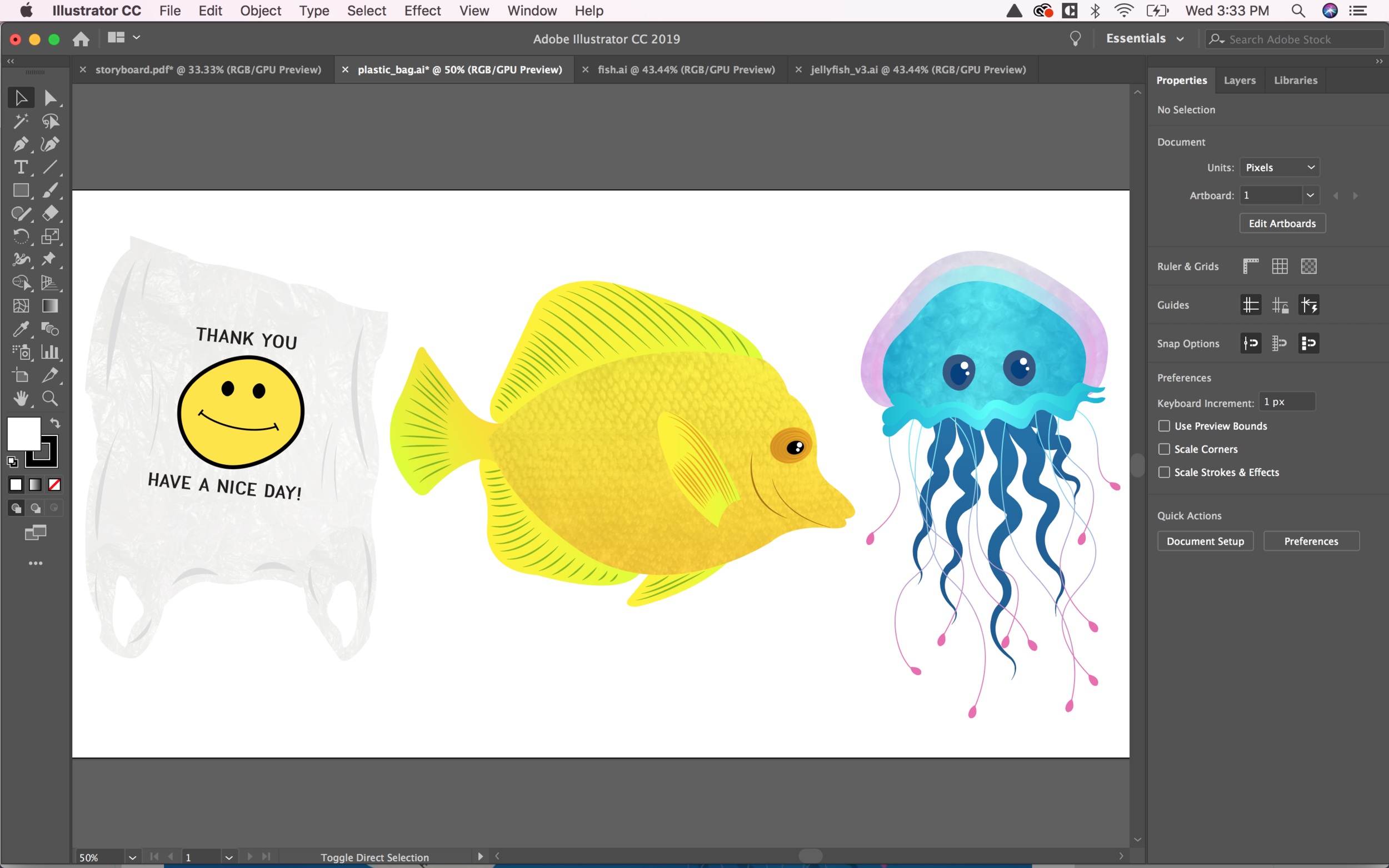Open the Effect menu
Screen dimensions: 1389x868
tap(422, 11)
